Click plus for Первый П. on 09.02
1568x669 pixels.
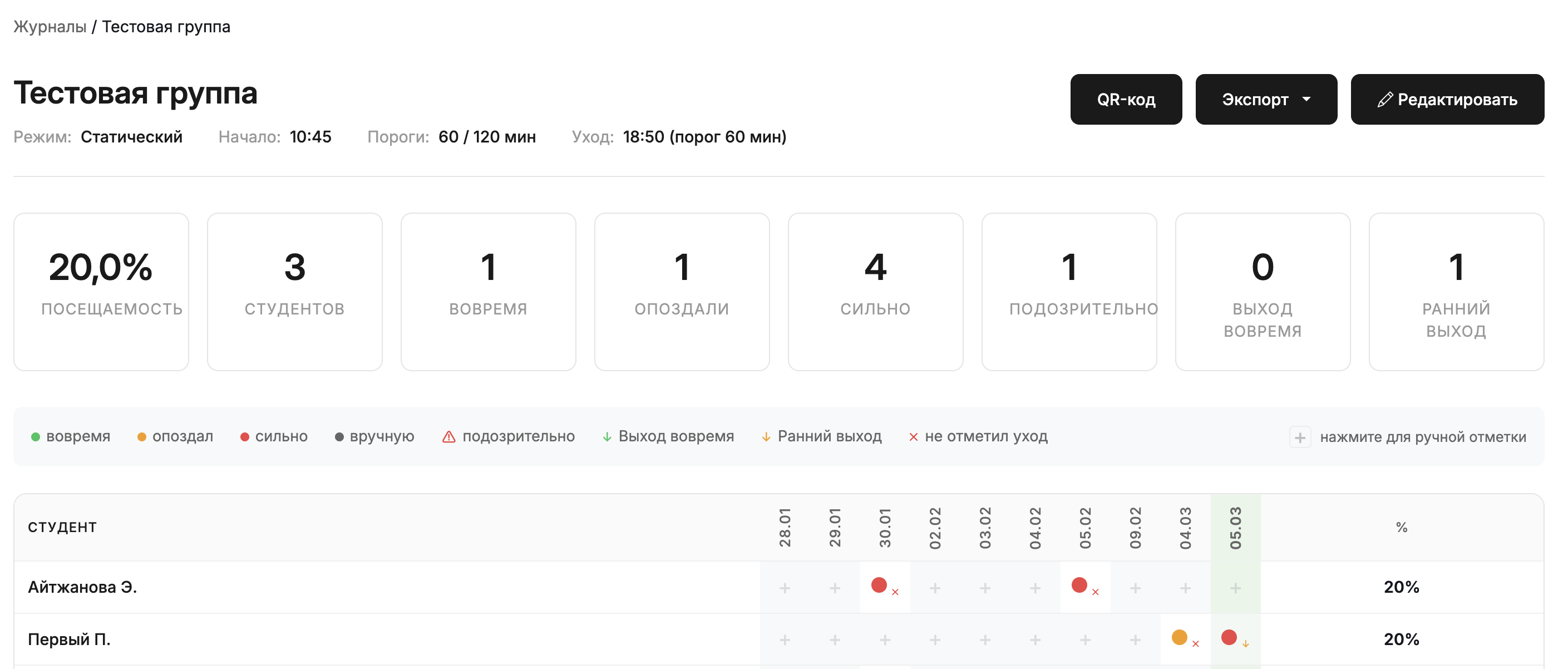tap(1135, 641)
